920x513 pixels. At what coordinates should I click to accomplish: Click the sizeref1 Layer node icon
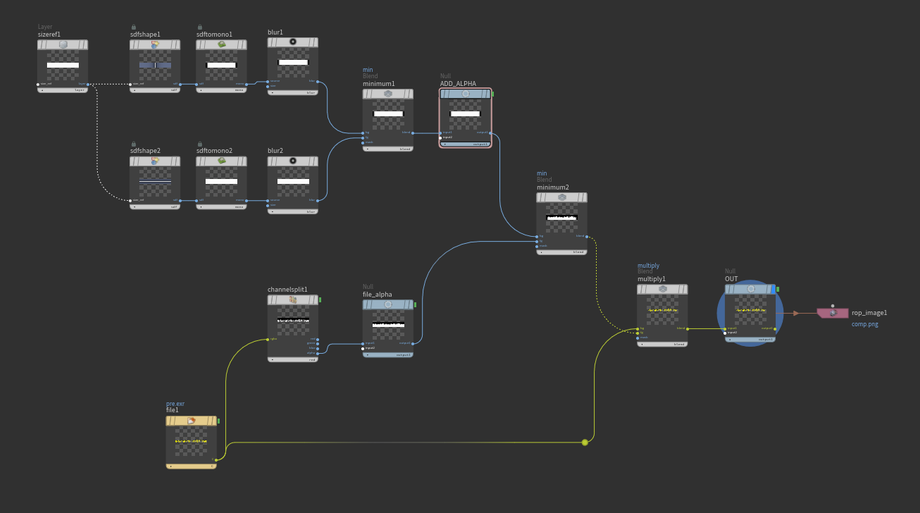coord(63,45)
